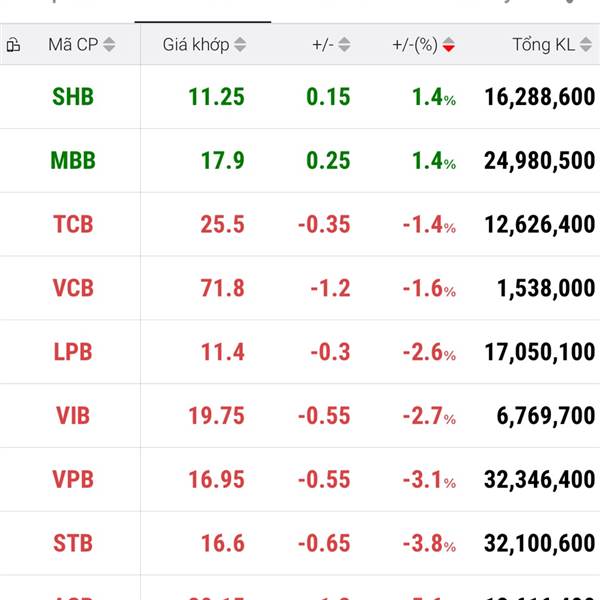The width and height of the screenshot is (600, 600).
Task: Click TCB percent change -1.4%
Action: [x=429, y=224]
